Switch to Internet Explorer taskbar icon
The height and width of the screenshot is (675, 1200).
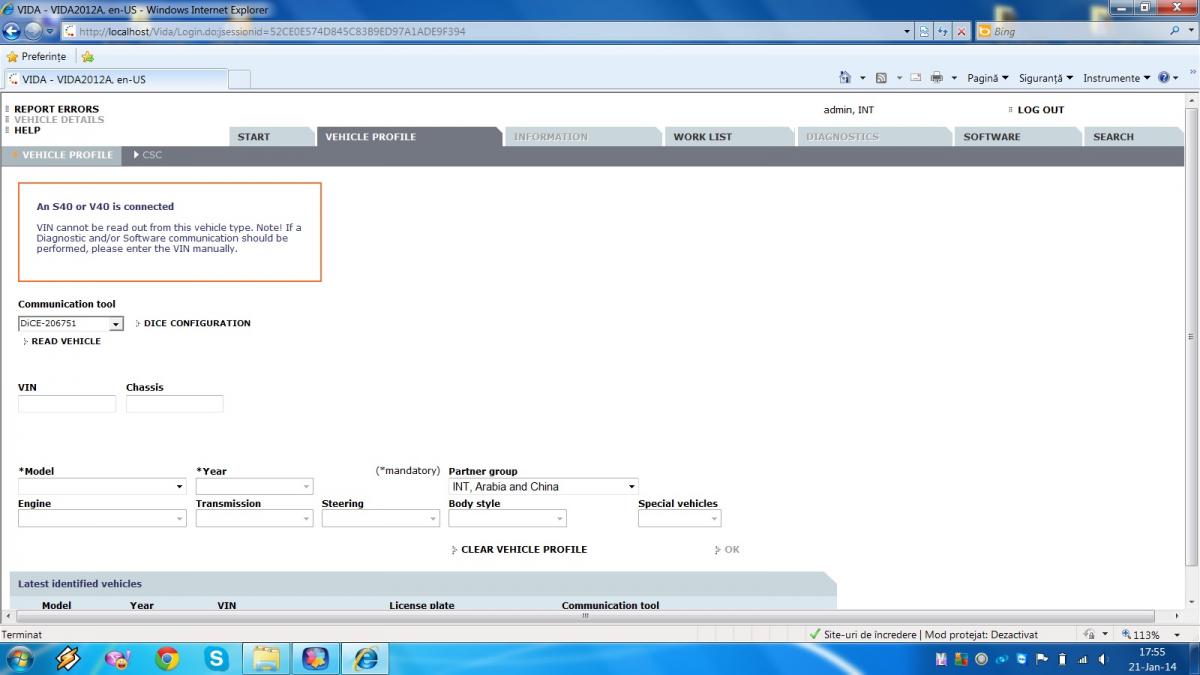(x=366, y=658)
